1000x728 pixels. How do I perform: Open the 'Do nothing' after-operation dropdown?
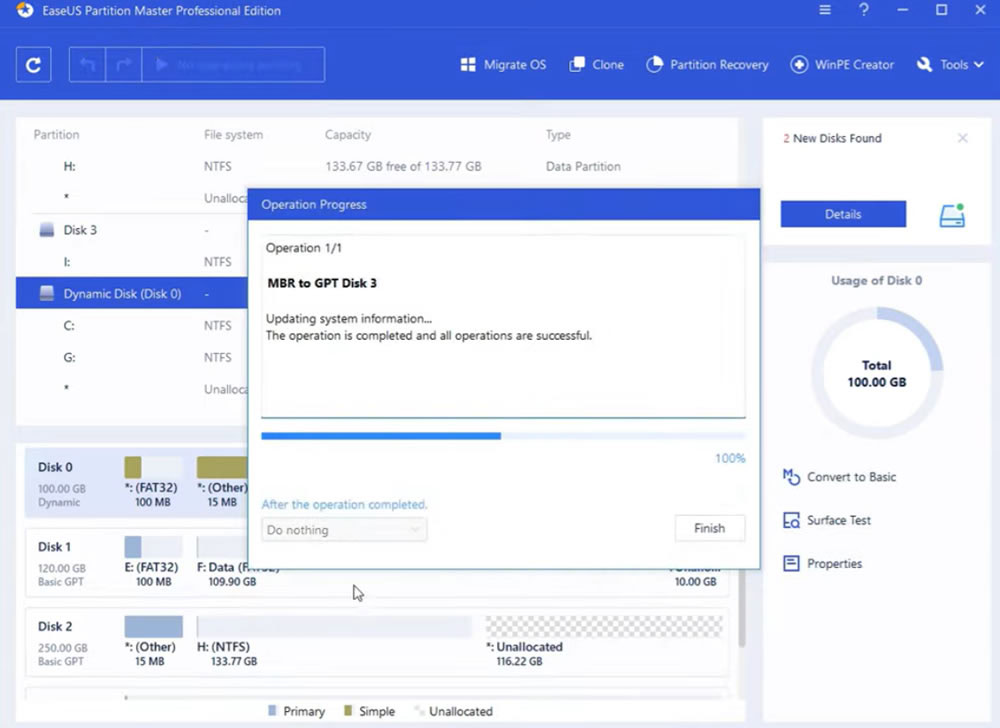click(344, 530)
